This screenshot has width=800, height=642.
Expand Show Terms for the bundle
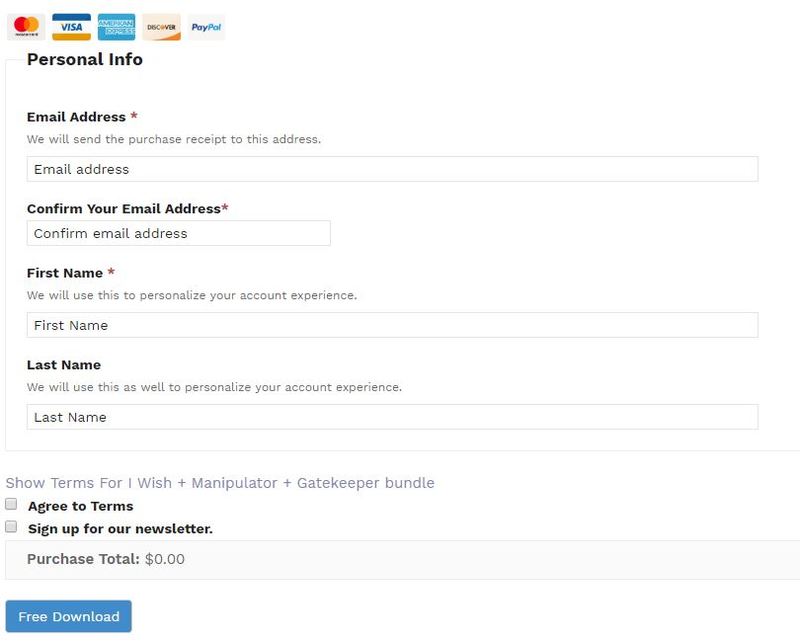tap(220, 483)
